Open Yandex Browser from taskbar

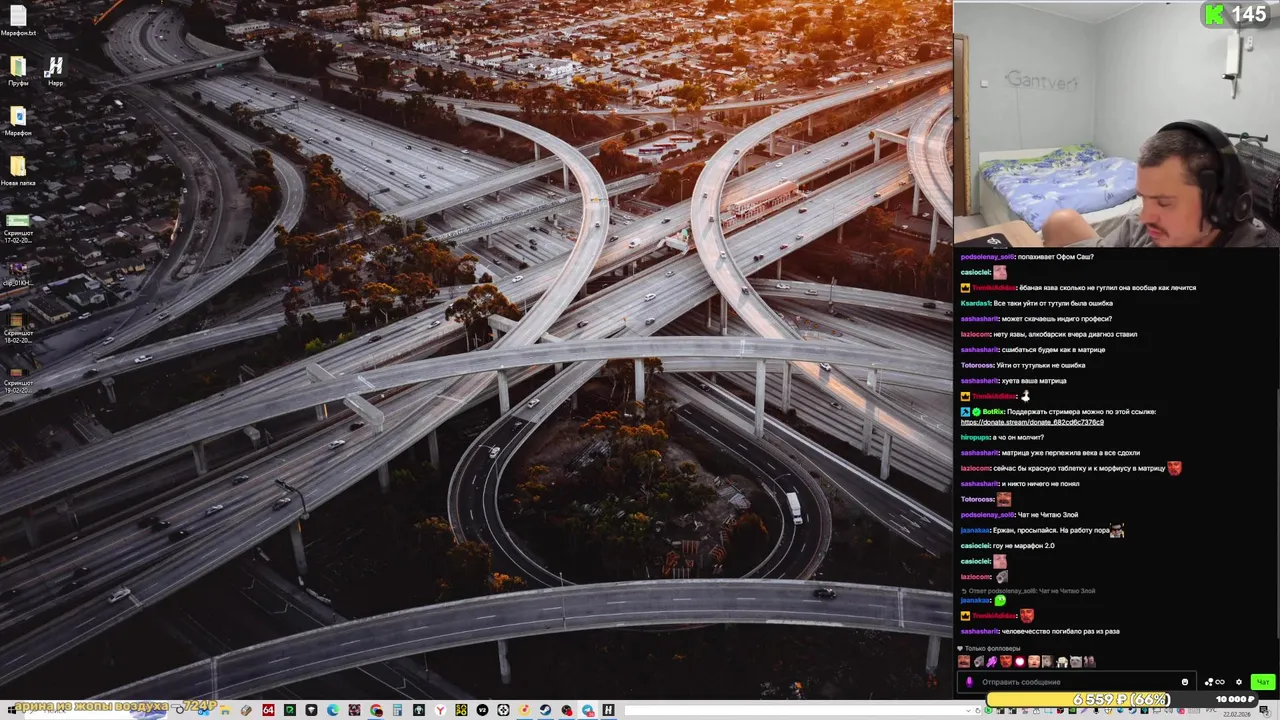pos(440,710)
